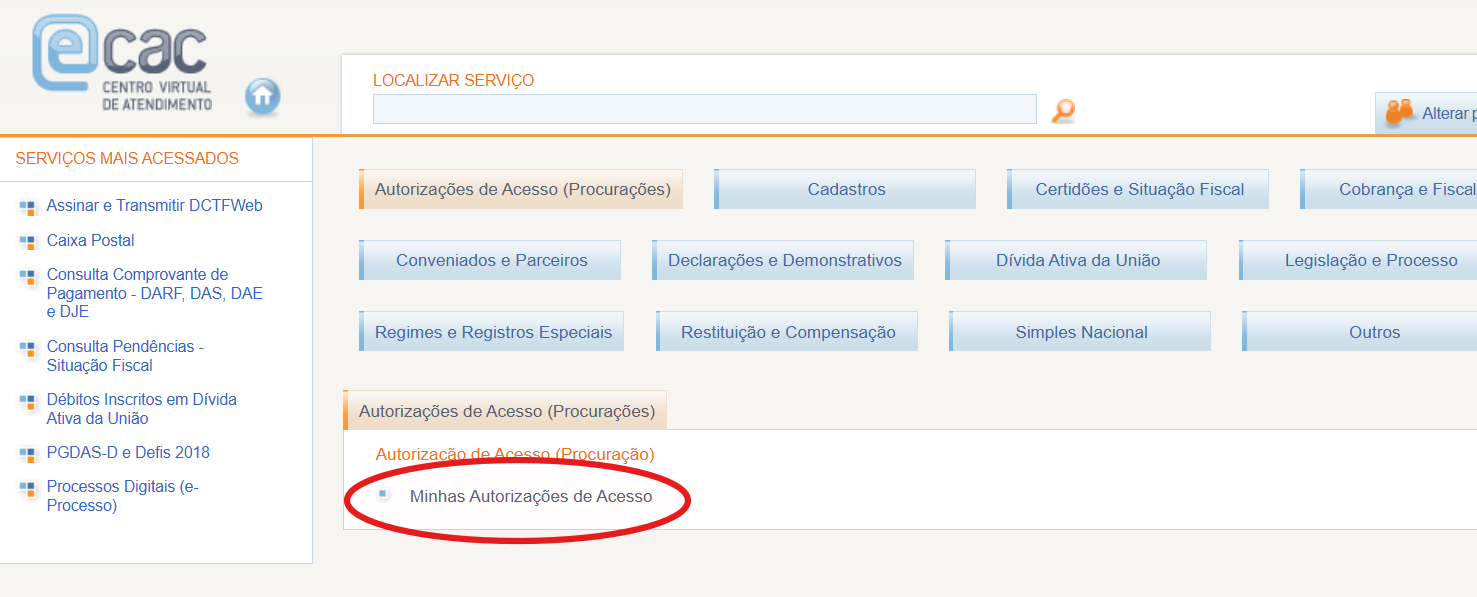1477x597 pixels.
Task: Select Declarações e Demonstrativos category
Action: 784,260
